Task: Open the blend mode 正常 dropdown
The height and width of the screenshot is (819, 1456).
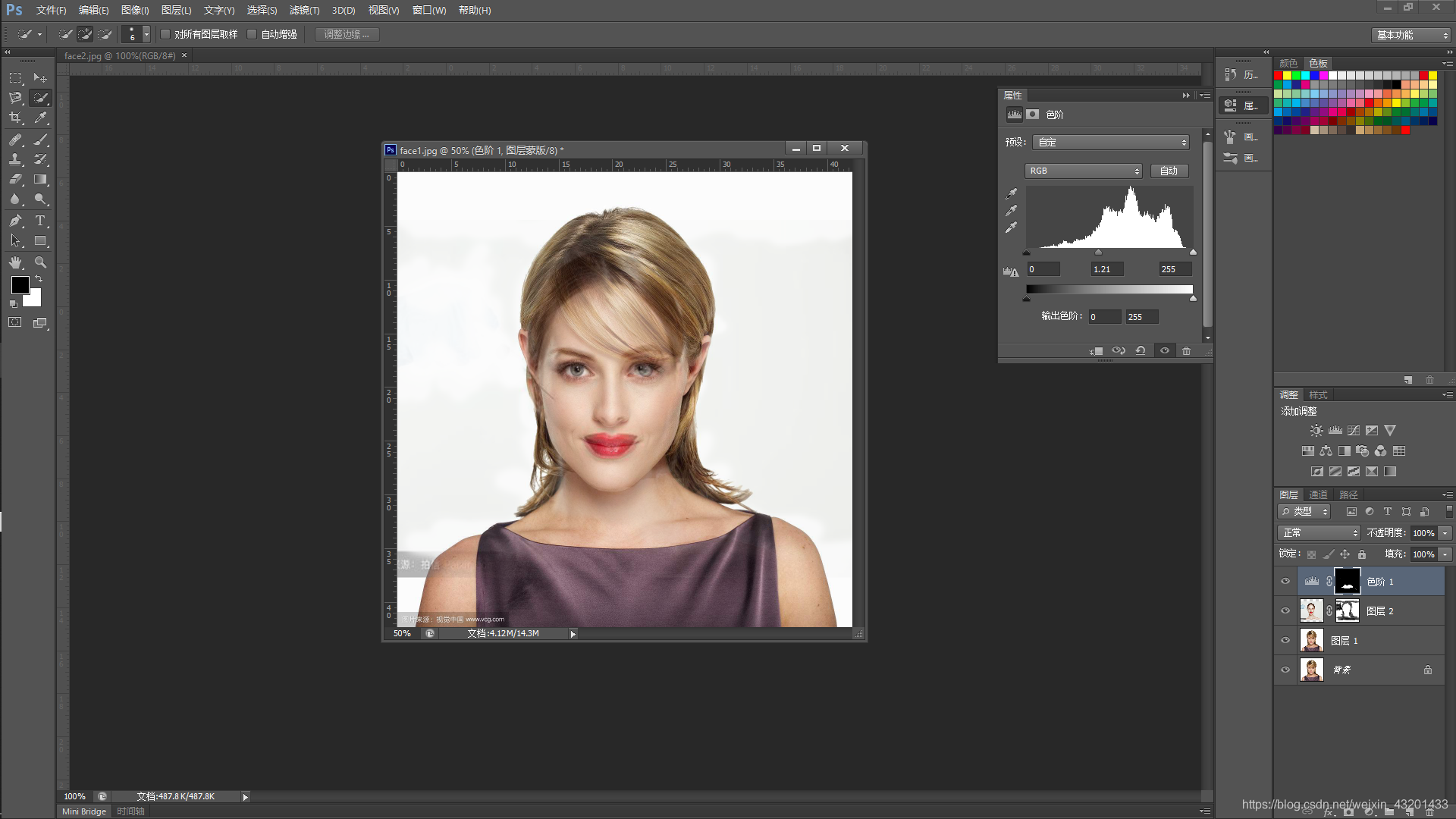Action: click(x=1319, y=533)
